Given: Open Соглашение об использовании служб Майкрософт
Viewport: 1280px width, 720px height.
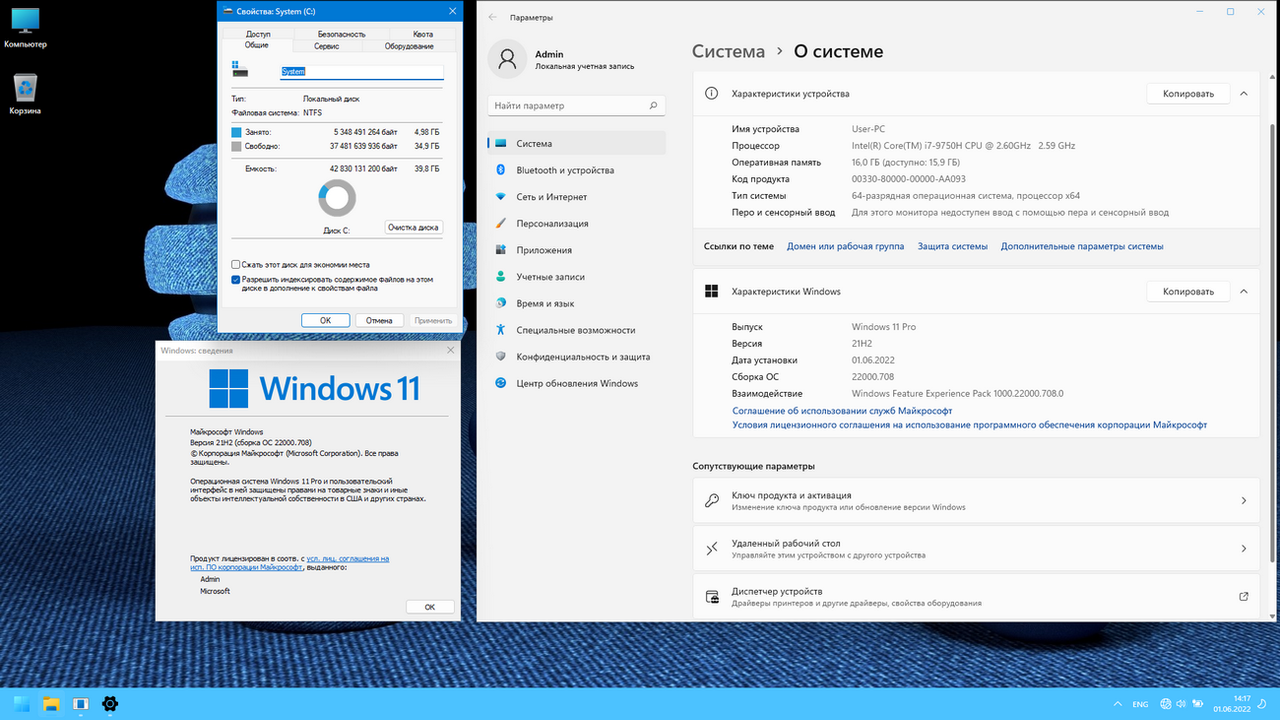Looking at the screenshot, I should point(842,411).
